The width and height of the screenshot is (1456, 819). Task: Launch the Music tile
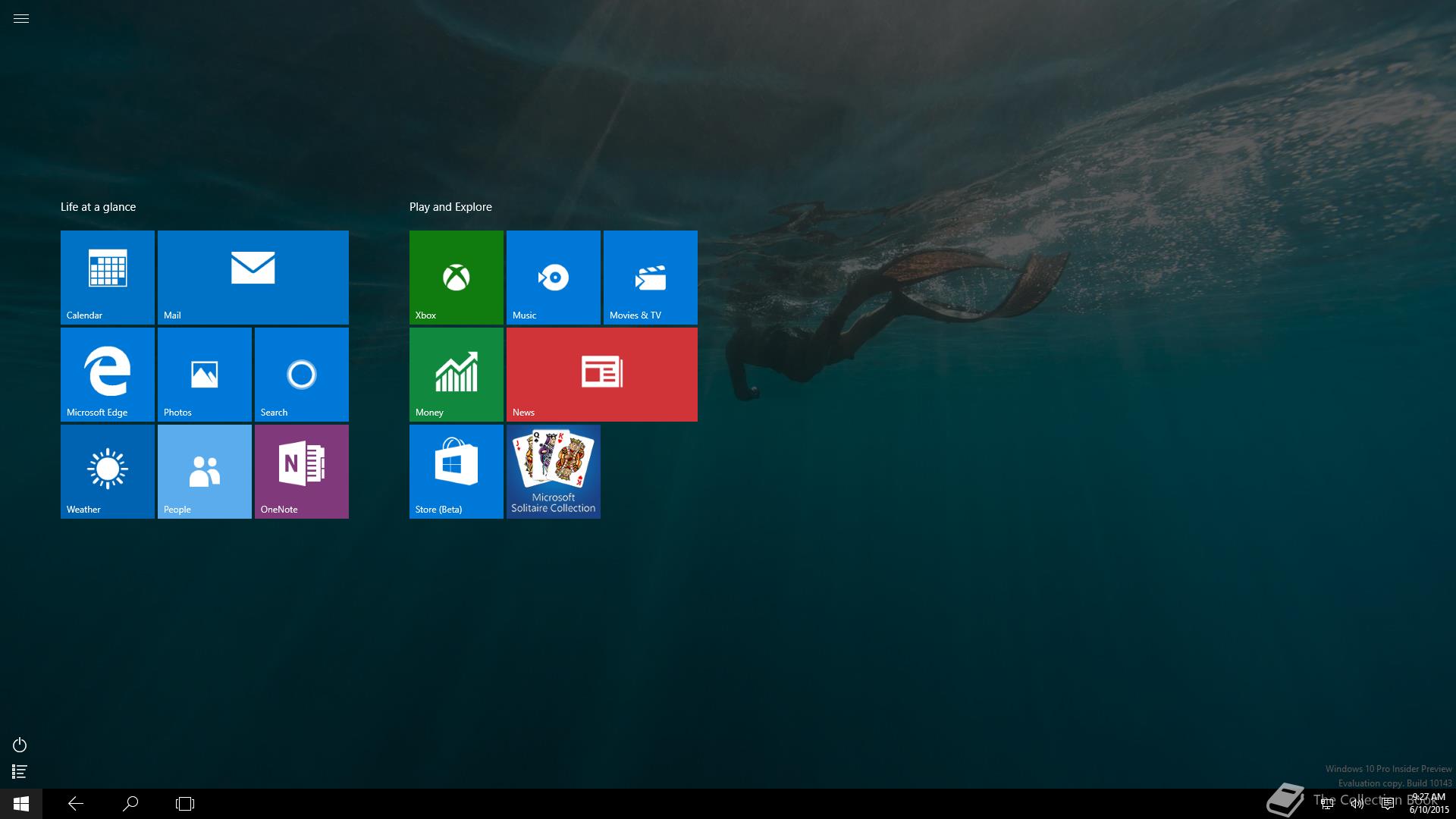click(554, 278)
